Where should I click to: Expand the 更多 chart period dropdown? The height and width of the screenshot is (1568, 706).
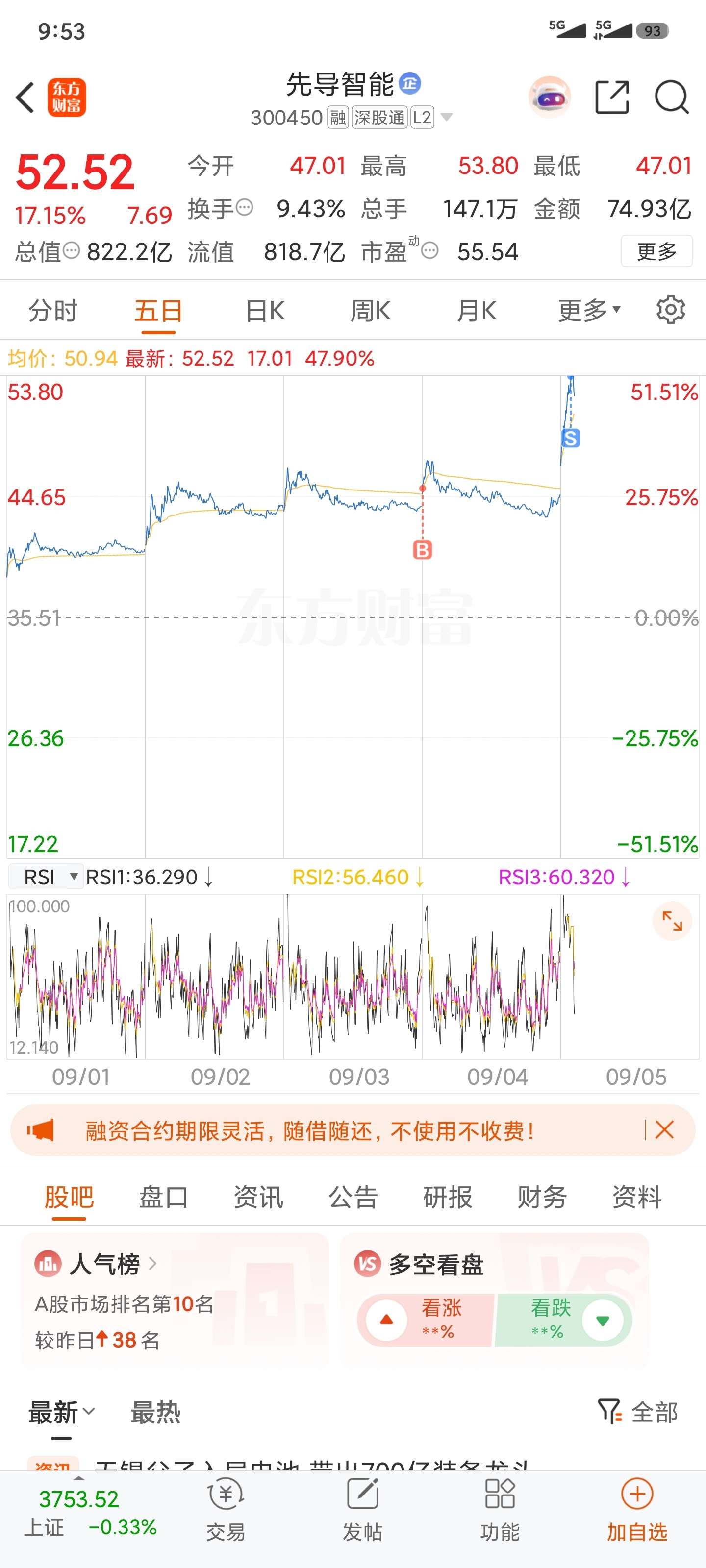tap(589, 311)
